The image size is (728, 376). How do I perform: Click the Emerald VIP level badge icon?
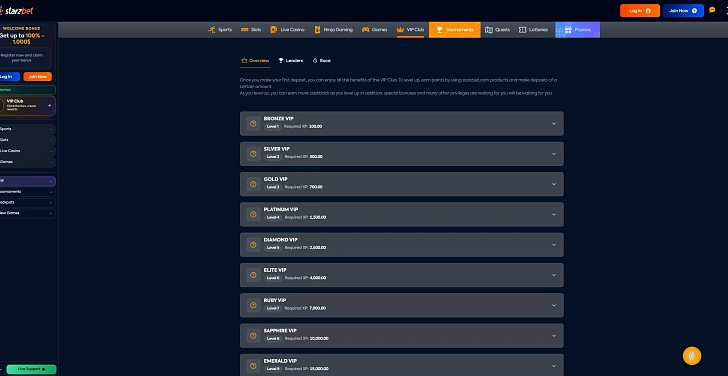point(253,366)
